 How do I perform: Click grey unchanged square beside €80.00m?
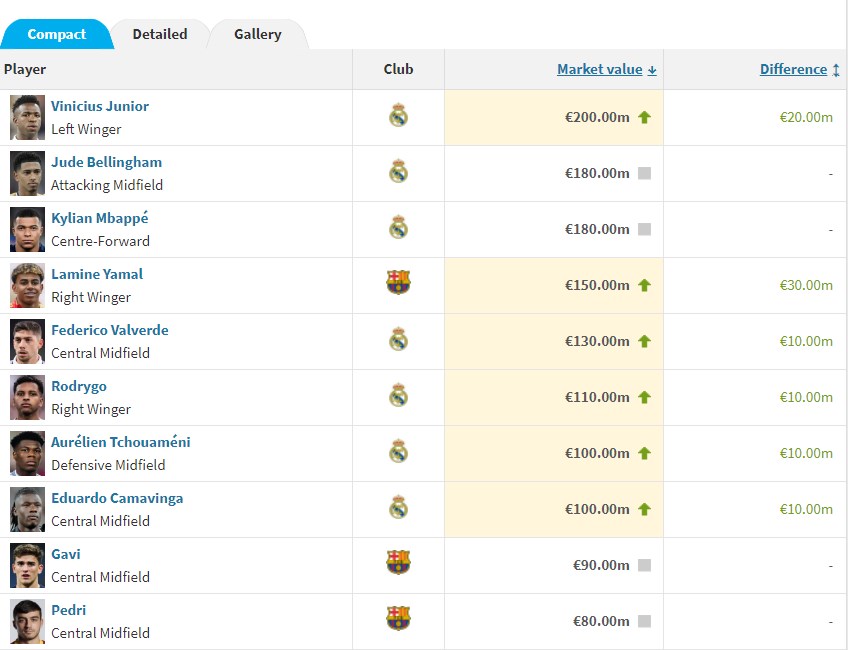coord(644,621)
